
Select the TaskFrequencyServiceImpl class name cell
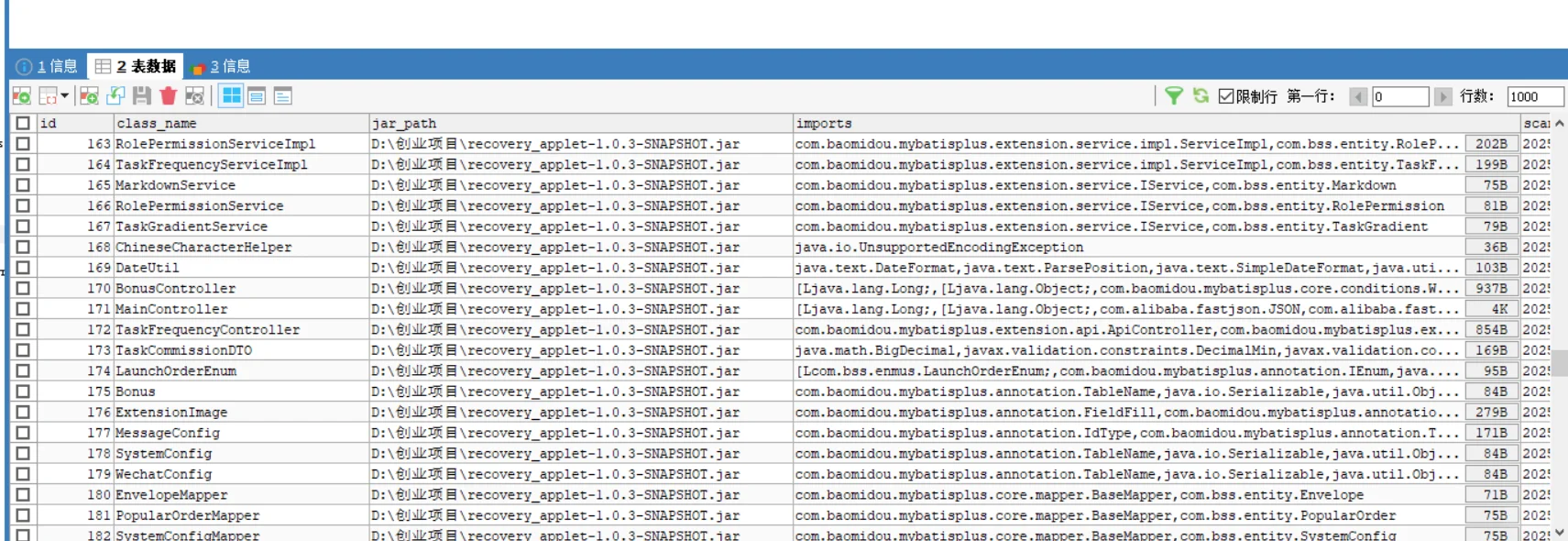(241, 164)
